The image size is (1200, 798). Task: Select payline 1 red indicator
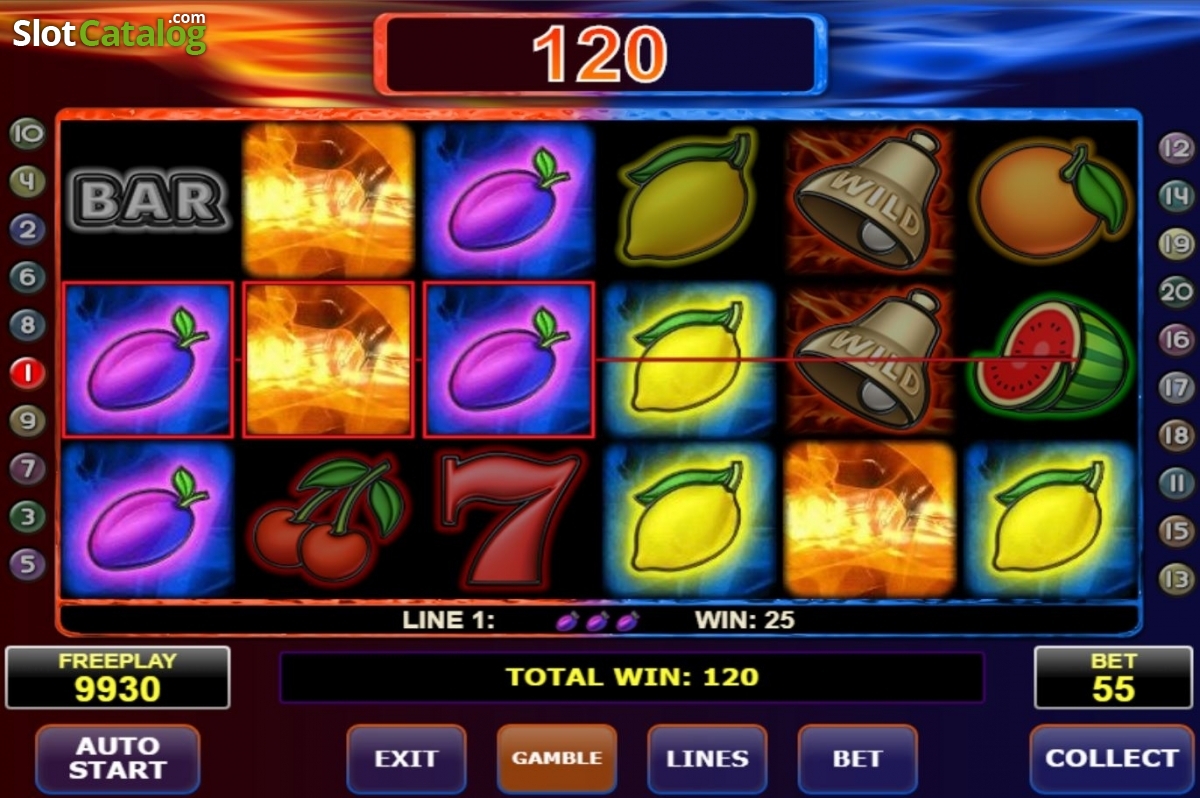28,373
